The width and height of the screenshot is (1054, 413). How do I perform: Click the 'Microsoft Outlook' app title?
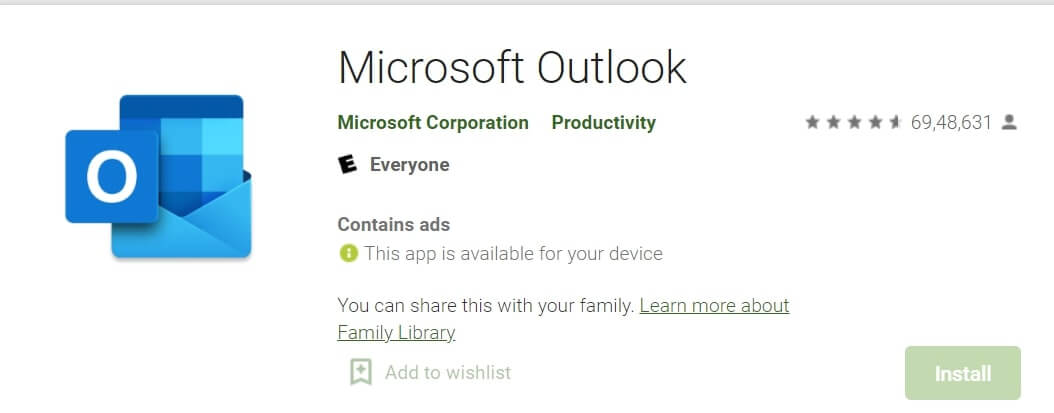point(512,67)
